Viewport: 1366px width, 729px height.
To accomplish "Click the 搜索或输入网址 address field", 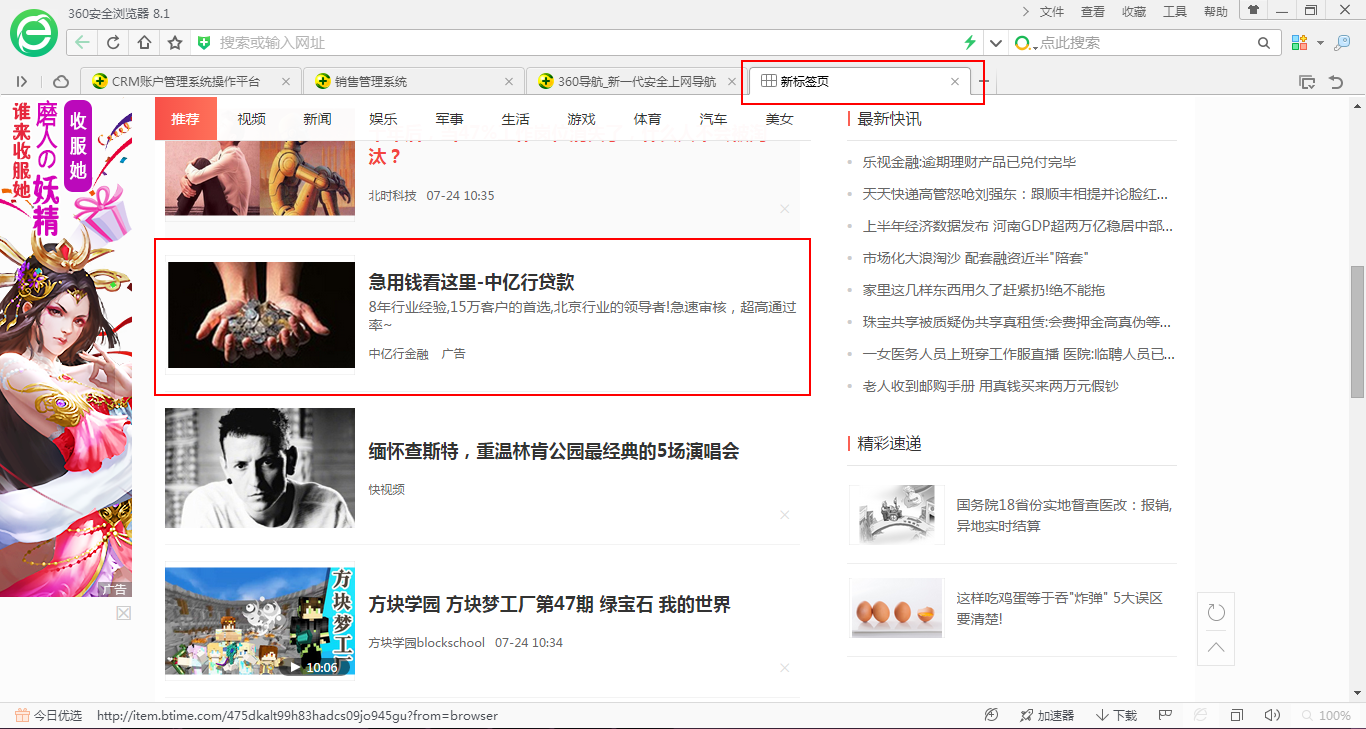I will click(x=580, y=43).
